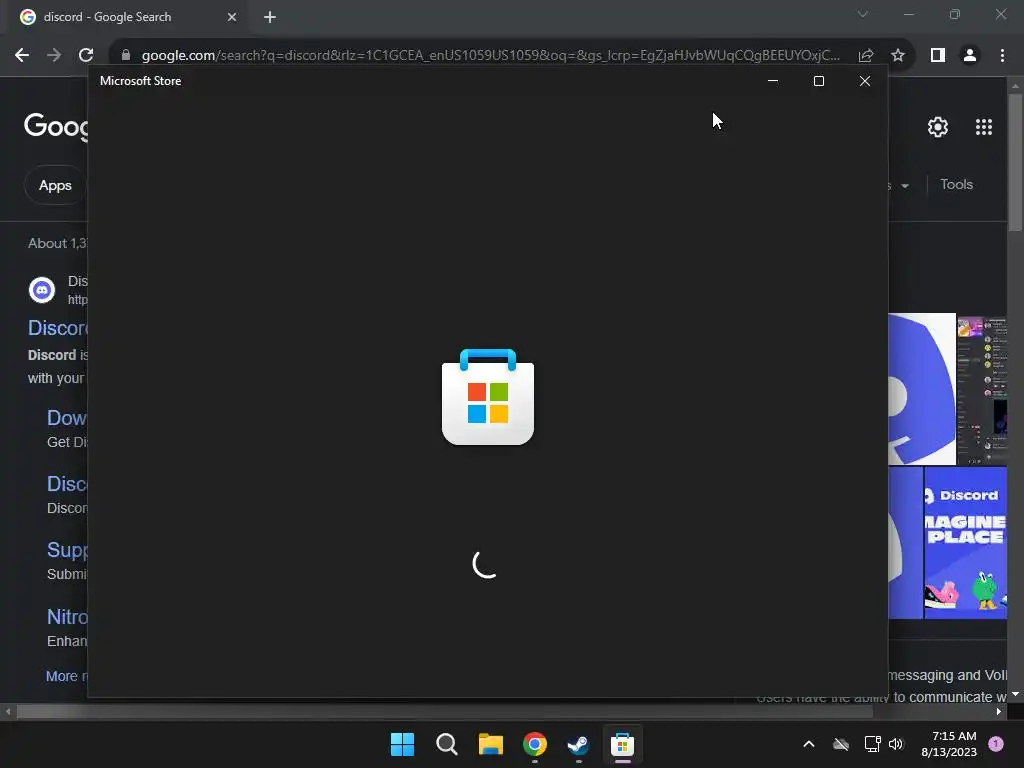1024x768 pixels.
Task: Click the Discord favicon in search result
Action: tap(42, 290)
